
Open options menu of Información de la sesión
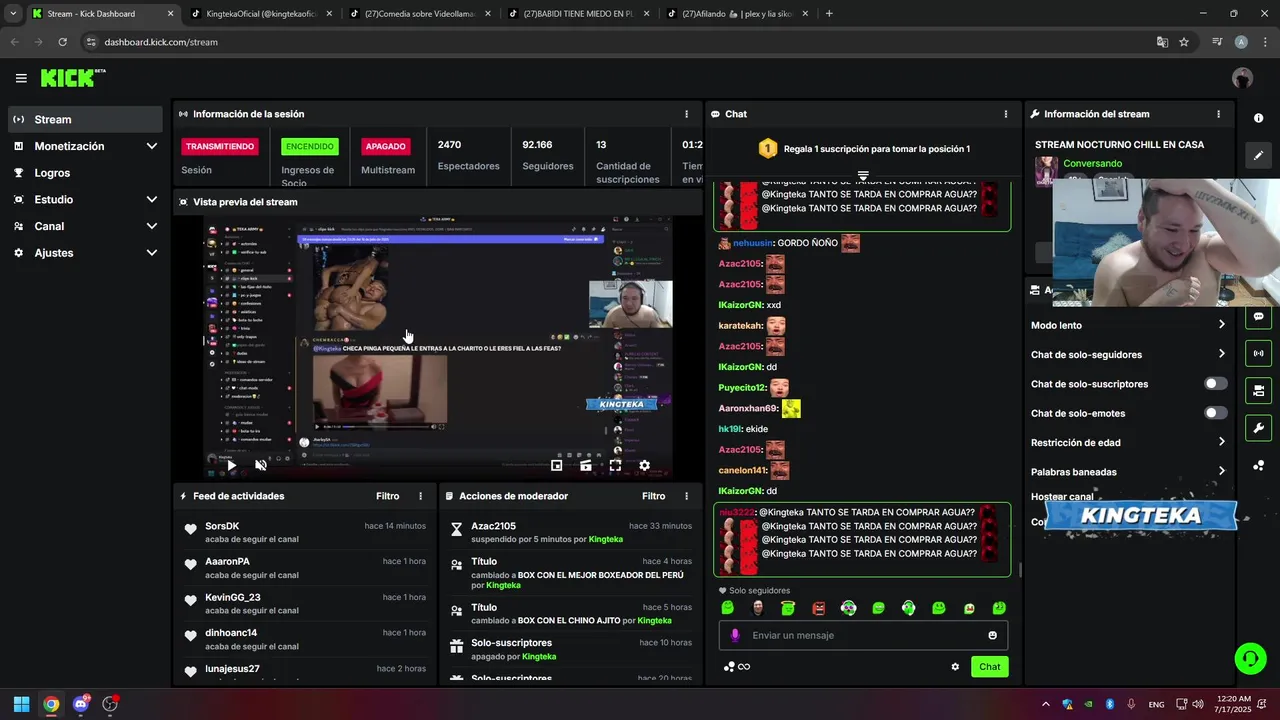pyautogui.click(x=686, y=114)
